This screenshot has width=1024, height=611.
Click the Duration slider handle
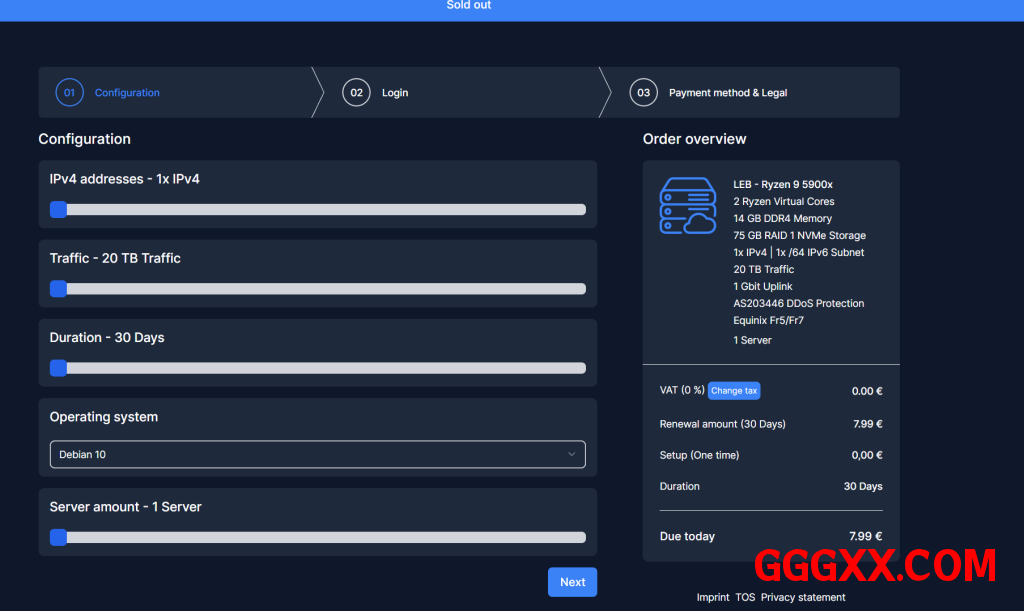(58, 368)
